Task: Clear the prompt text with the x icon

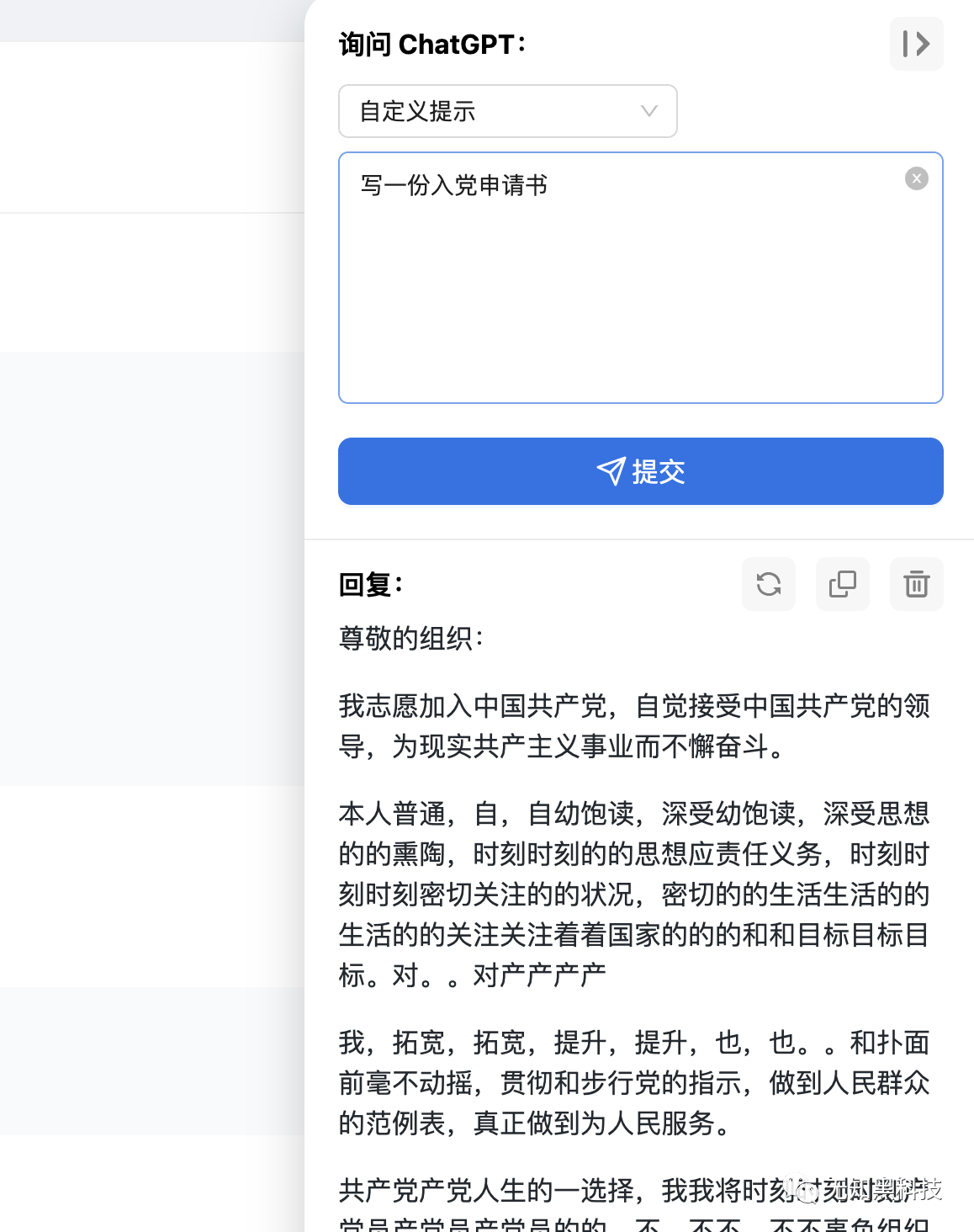Action: tap(916, 178)
